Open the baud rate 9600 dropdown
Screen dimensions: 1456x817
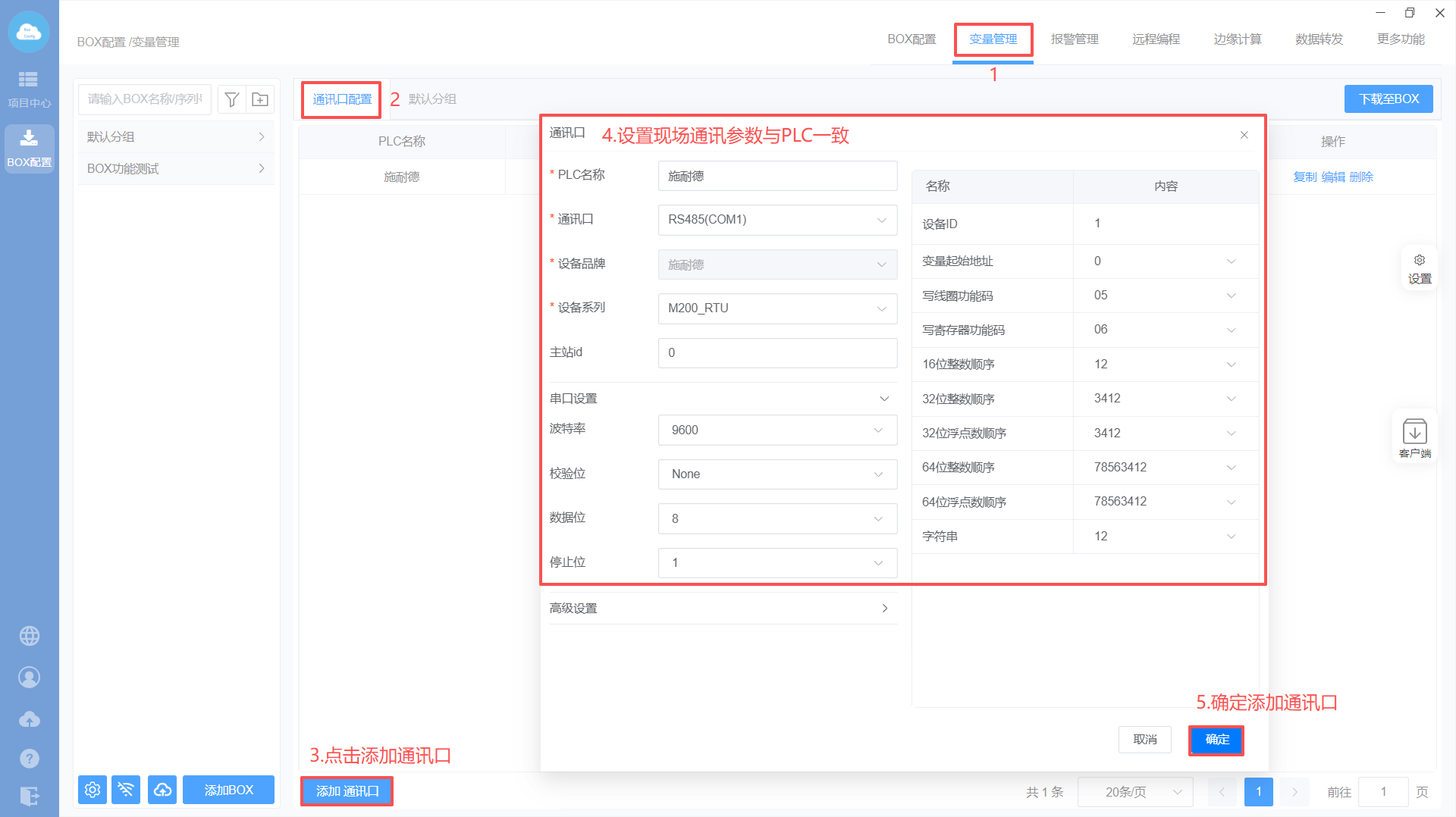point(777,430)
